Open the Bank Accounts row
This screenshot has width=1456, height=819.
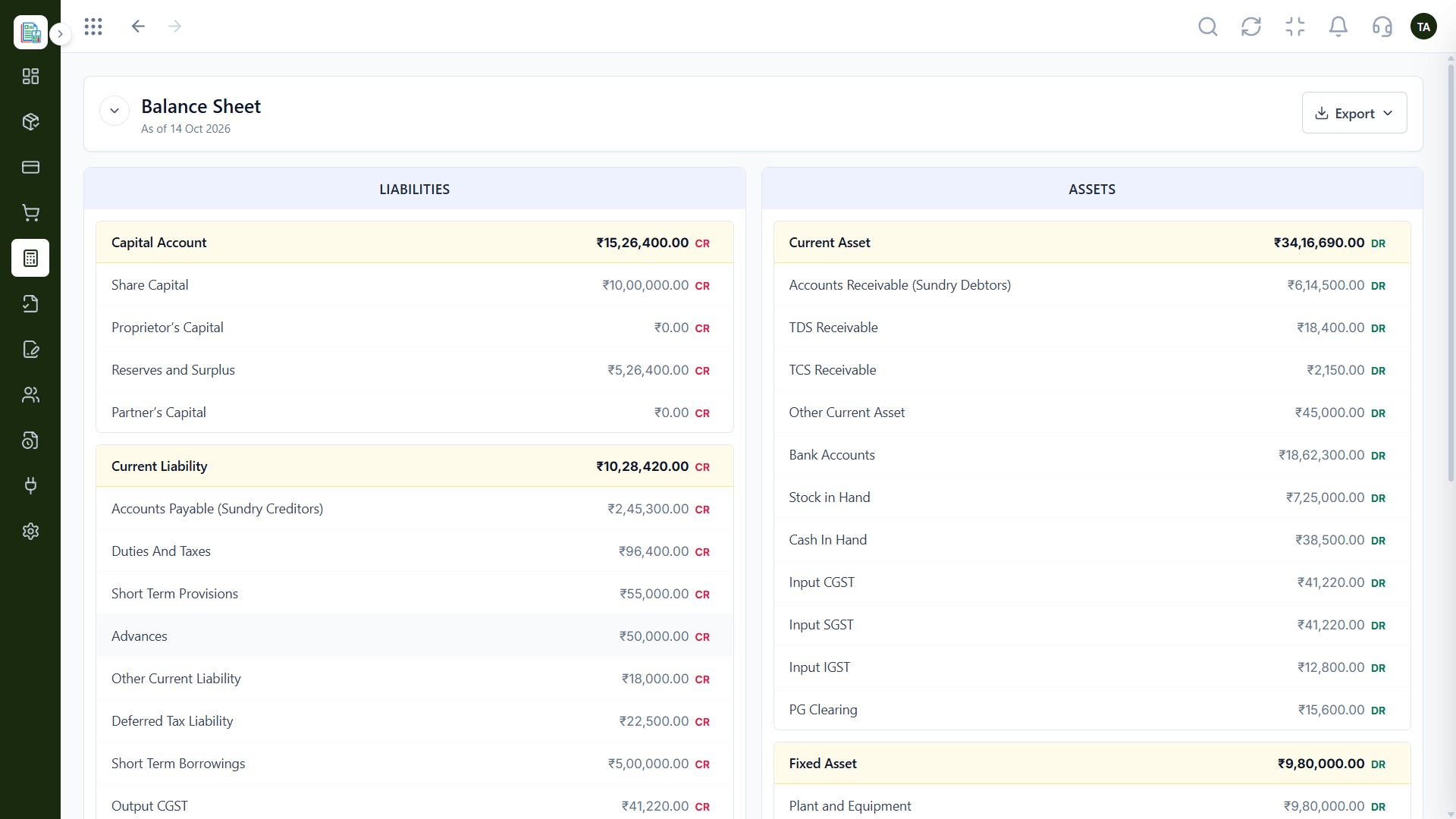1092,455
